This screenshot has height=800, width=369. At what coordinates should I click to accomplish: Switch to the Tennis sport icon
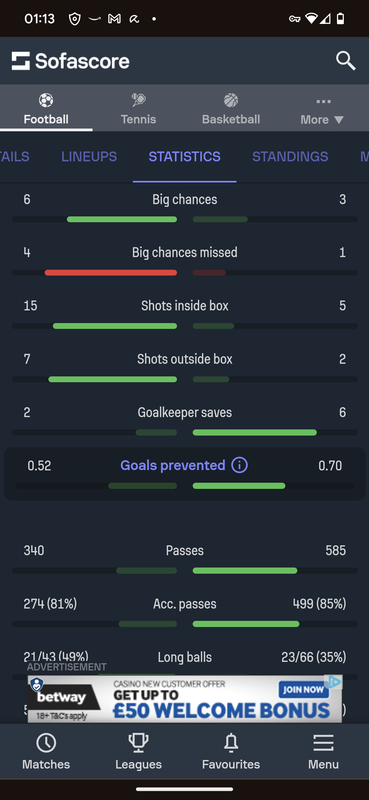coord(138,99)
